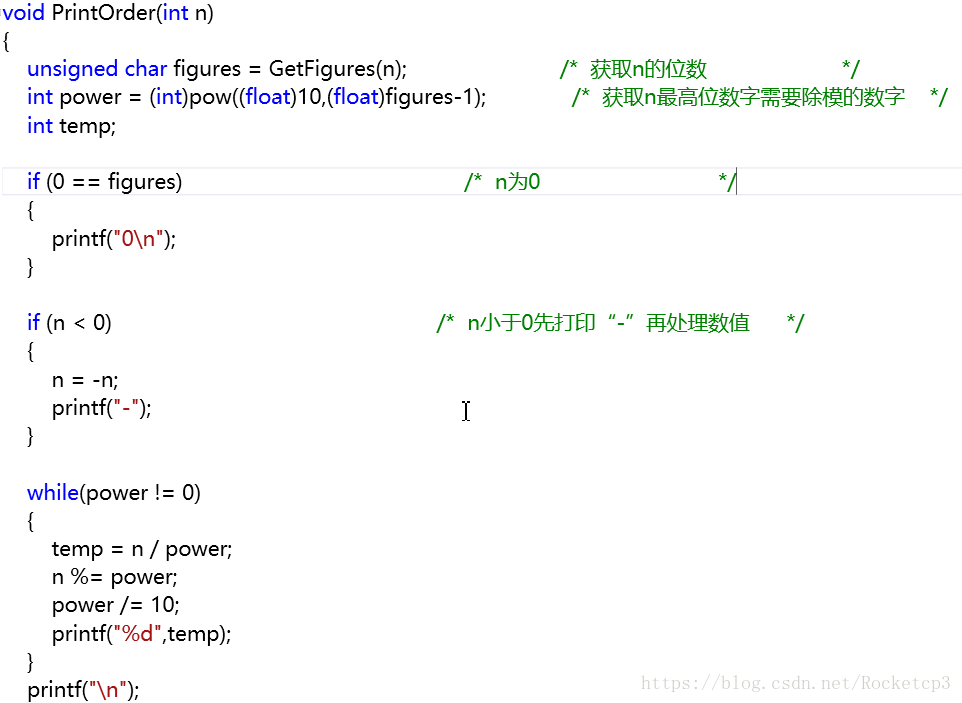Click the line 'unsigned char figures = GetFigures(n);'
Viewport: 962px width, 703px height.
pyautogui.click(x=217, y=69)
